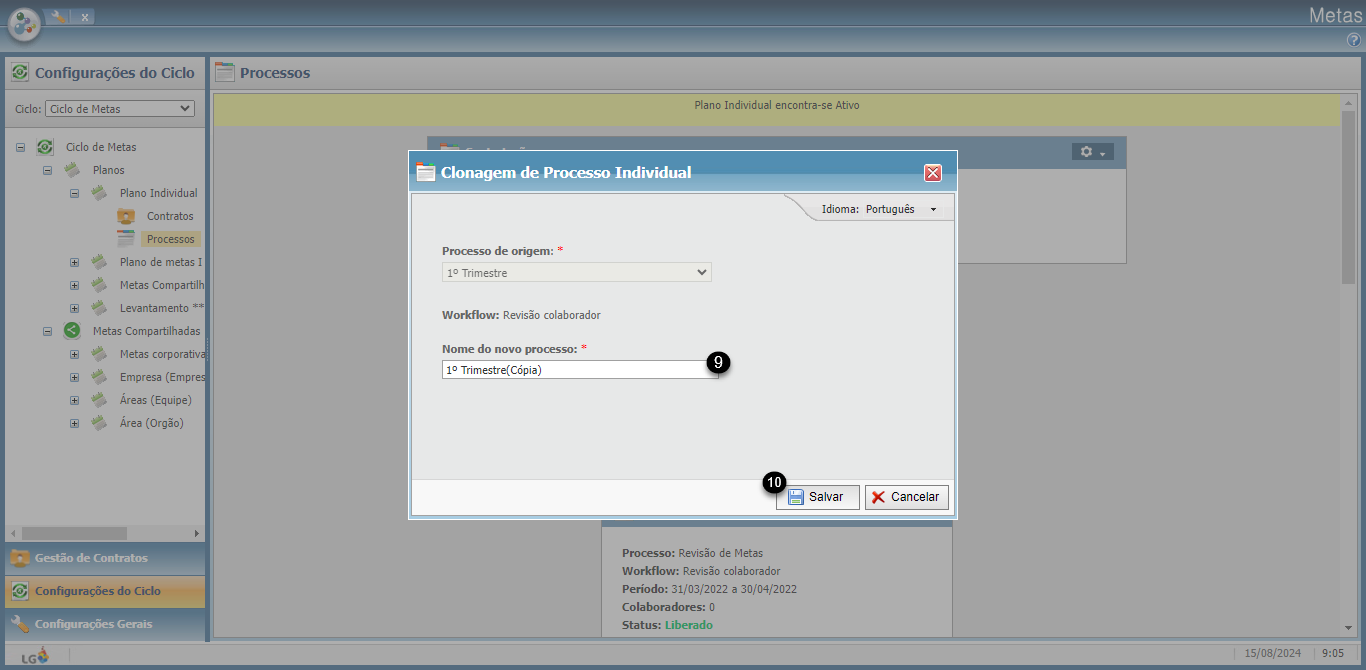Close the top tab with the small x
Viewport: 1366px width, 670px height.
tap(85, 17)
